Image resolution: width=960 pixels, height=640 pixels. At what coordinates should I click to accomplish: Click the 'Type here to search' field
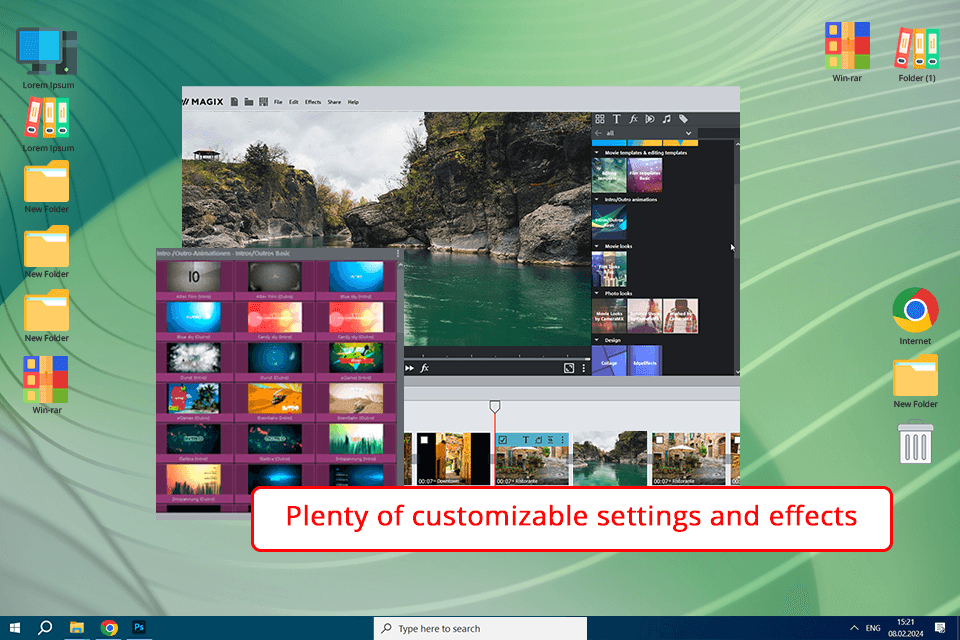(x=481, y=628)
